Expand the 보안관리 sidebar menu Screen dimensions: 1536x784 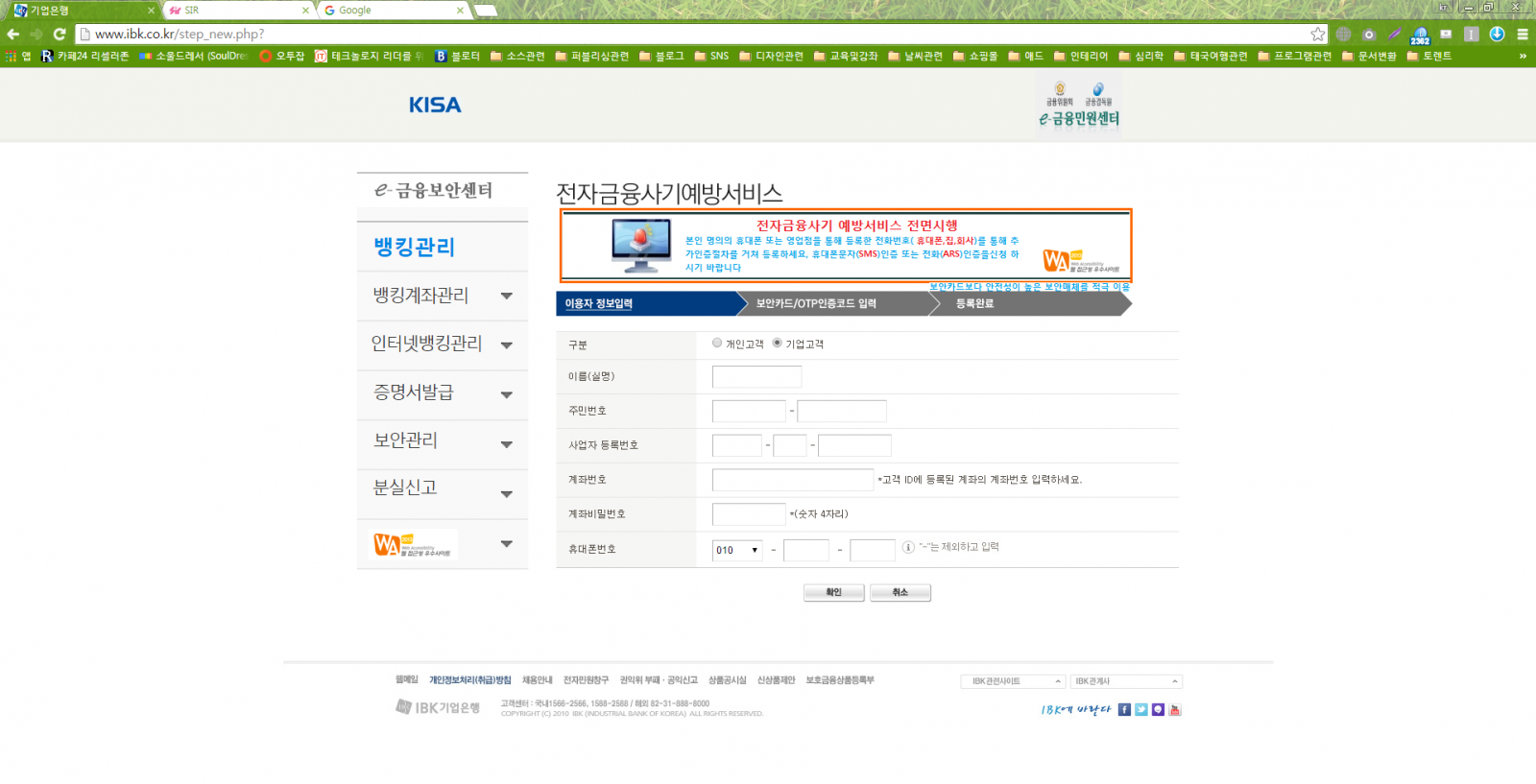coord(506,444)
